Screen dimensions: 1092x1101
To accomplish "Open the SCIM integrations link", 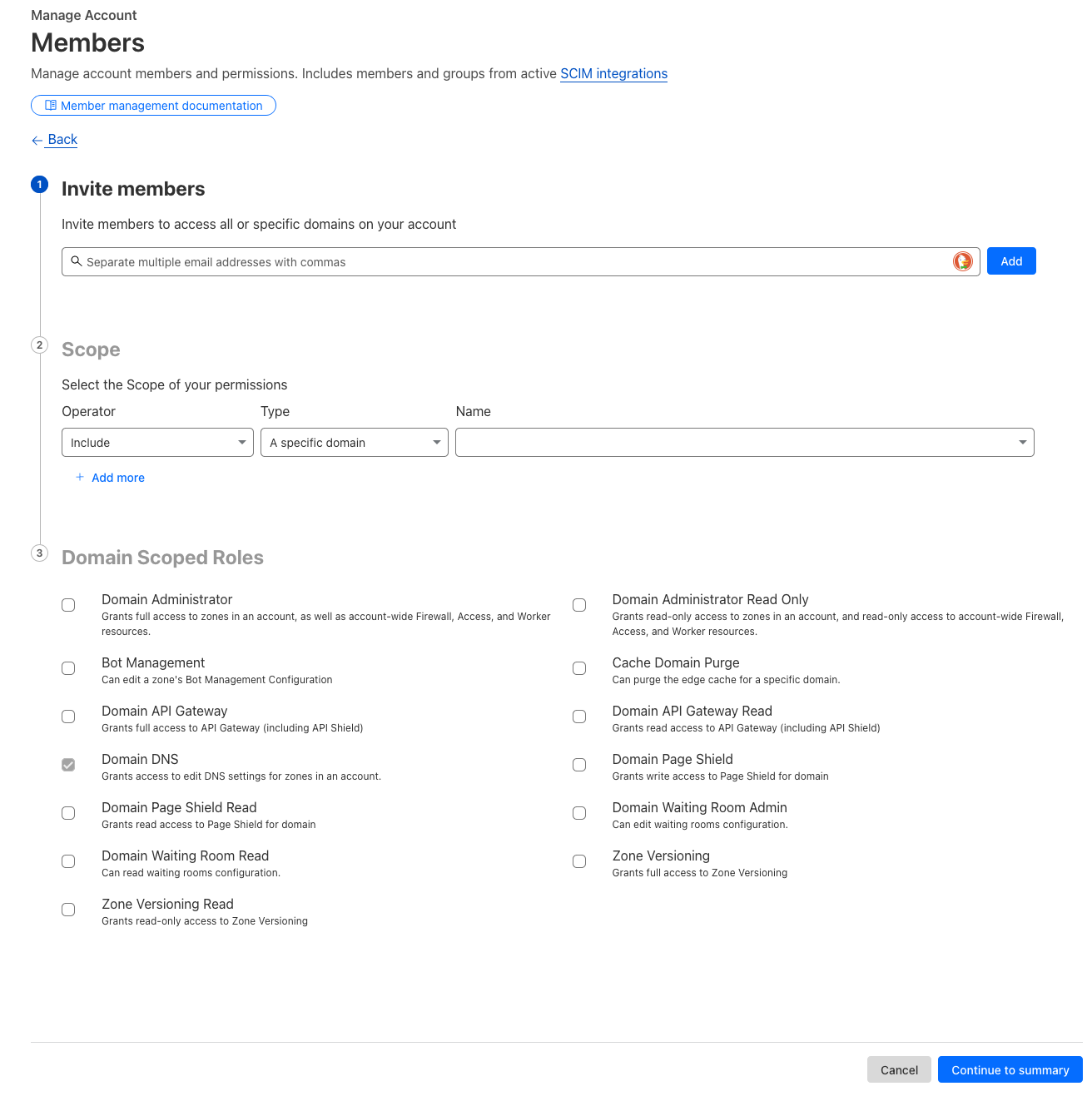I will 614,73.
